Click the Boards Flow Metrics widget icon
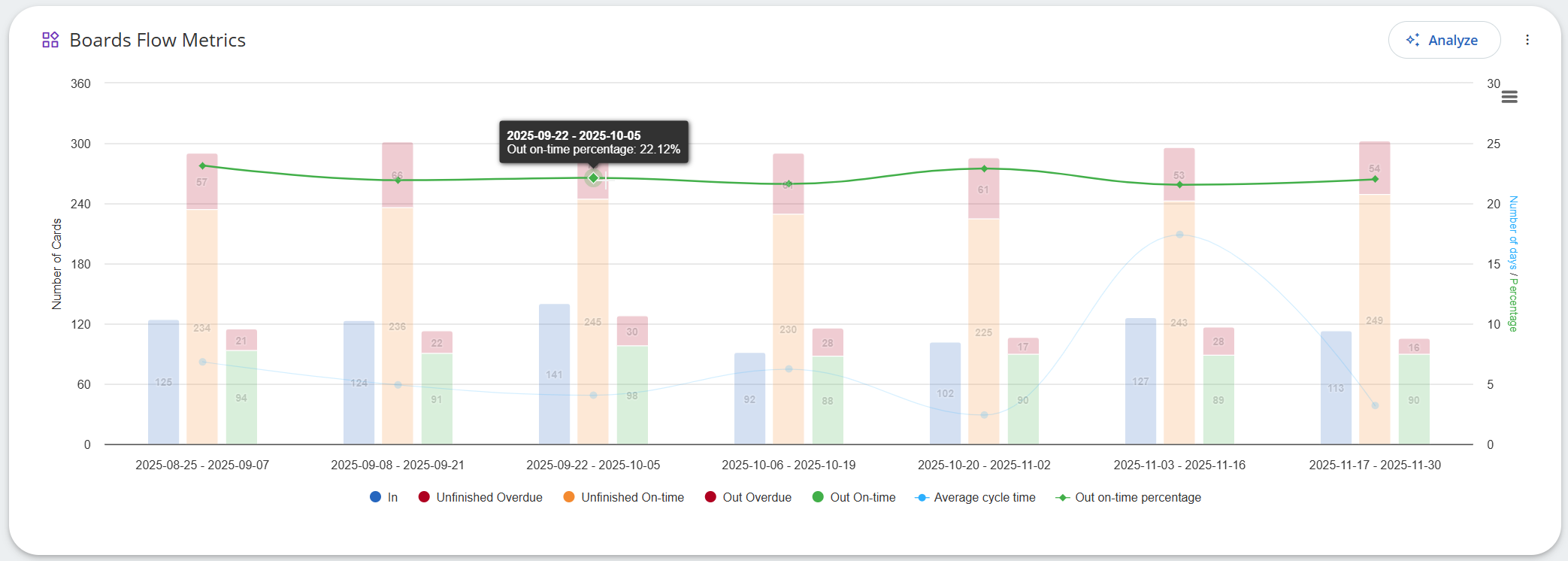This screenshot has width=1568, height=561. point(50,40)
